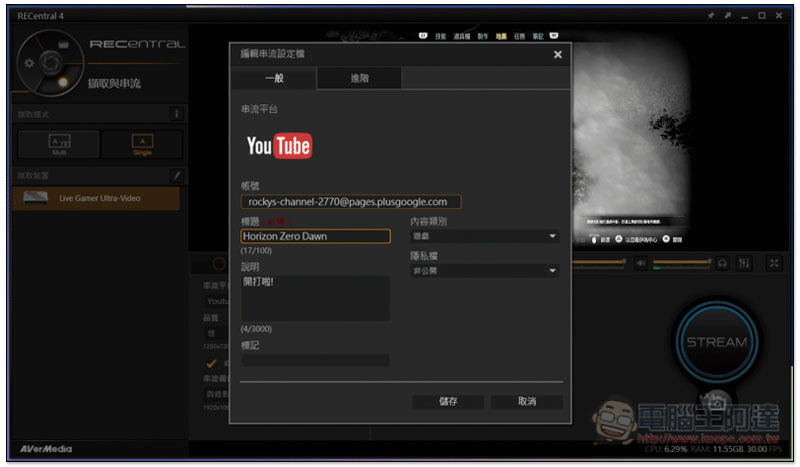Switch to Multi capture mode
The width and height of the screenshot is (800, 467).
click(59, 144)
